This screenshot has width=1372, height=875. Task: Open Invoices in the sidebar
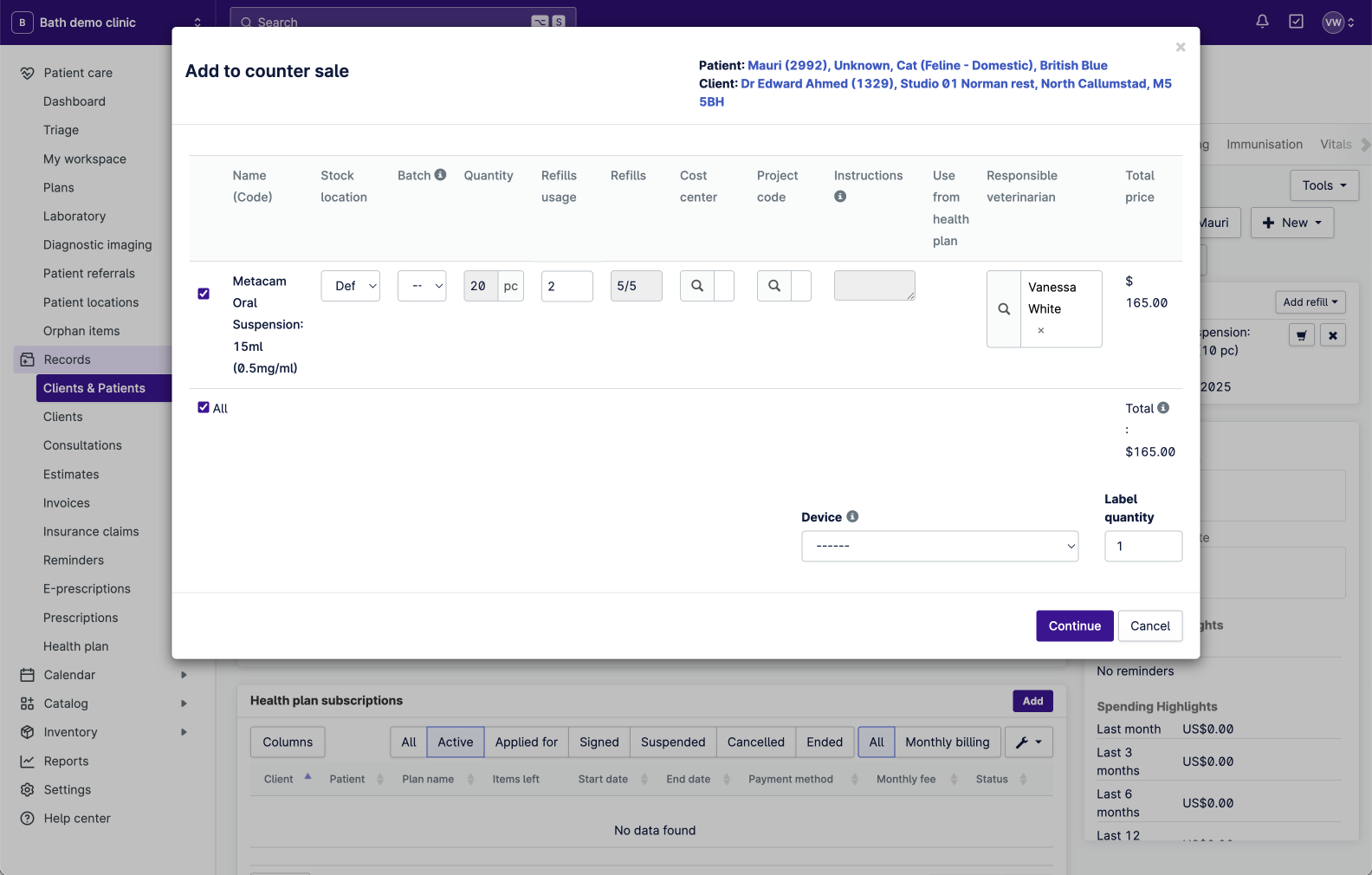[x=67, y=503]
